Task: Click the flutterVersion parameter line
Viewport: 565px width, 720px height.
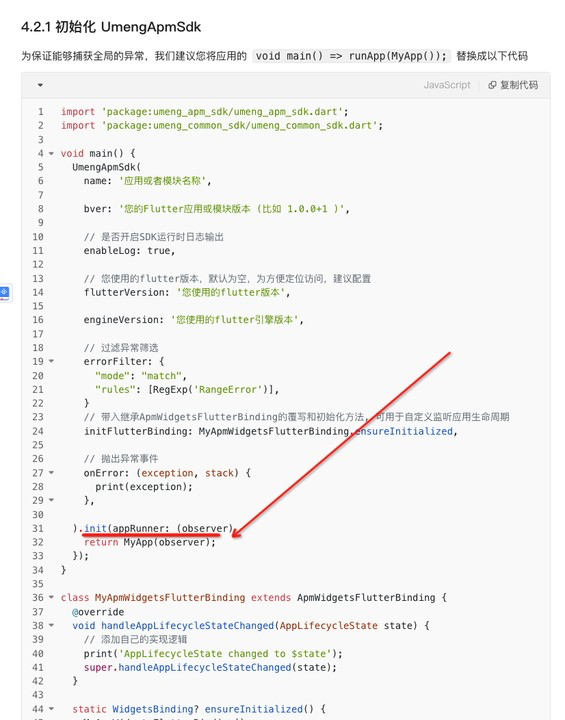Action: tap(186, 292)
